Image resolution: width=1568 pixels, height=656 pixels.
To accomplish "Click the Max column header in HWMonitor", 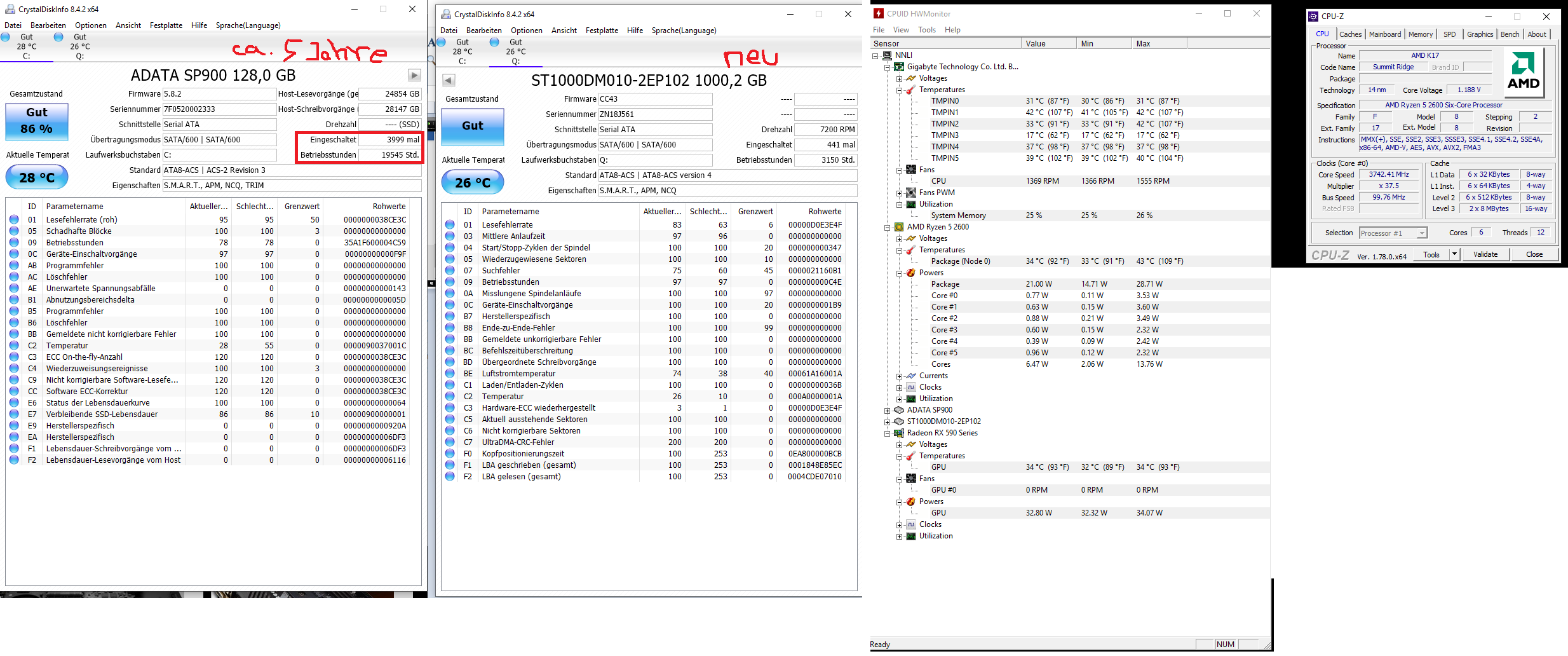I will pyautogui.click(x=1159, y=44).
